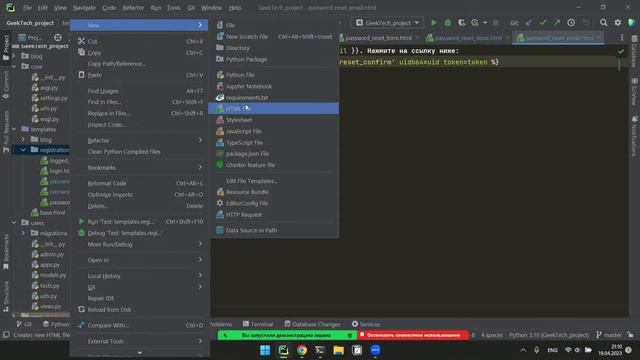Open the Notifications side panel
The height and width of the screenshot is (360, 640).
(634, 136)
